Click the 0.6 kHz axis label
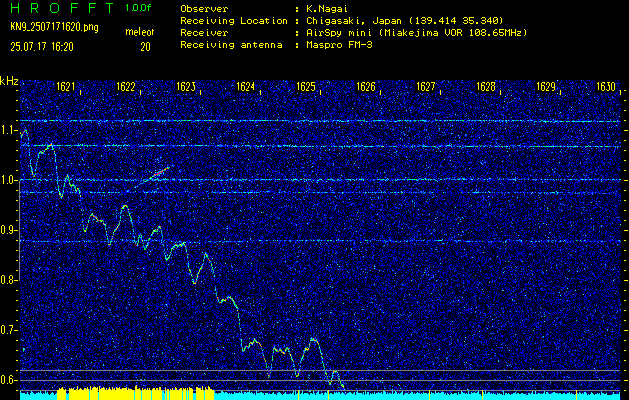 pyautogui.click(x=8, y=380)
